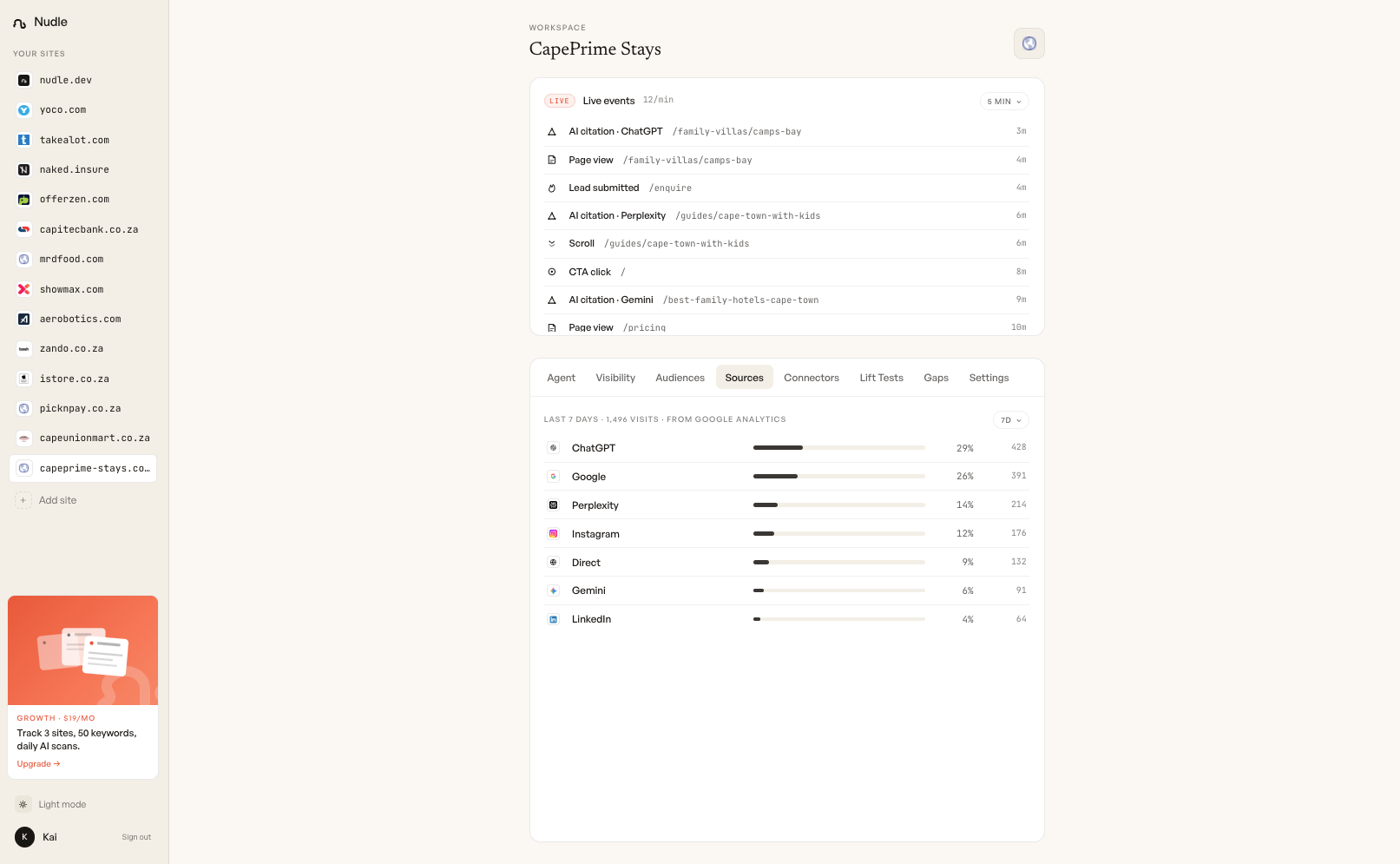Open the Settings tab
Screen dimensions: 1400x864
(x=989, y=378)
